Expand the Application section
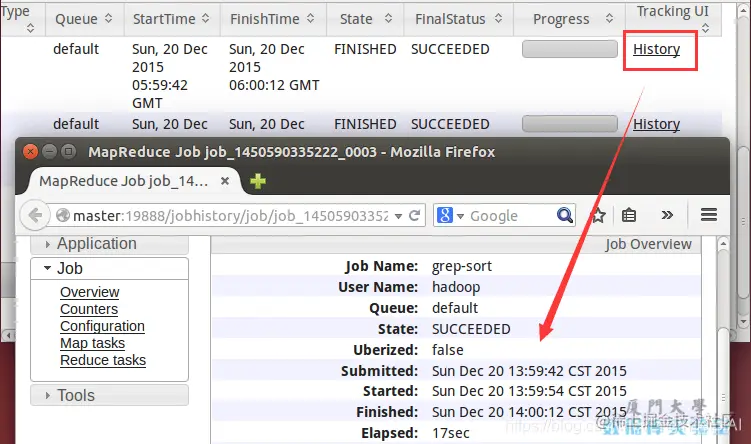Screen dimensions: 751x444 point(109,244)
